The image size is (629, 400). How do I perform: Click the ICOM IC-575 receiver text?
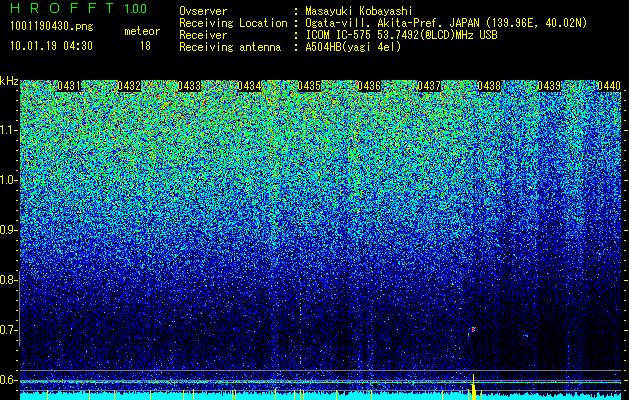[401, 35]
